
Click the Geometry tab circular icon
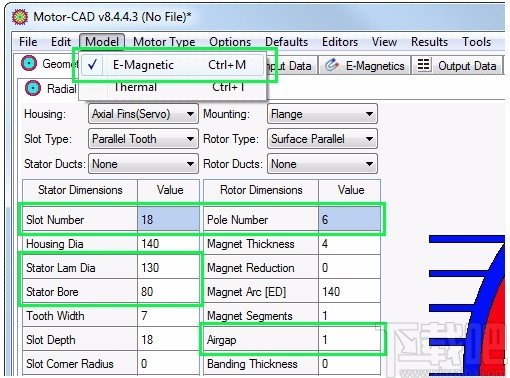[x=29, y=63]
